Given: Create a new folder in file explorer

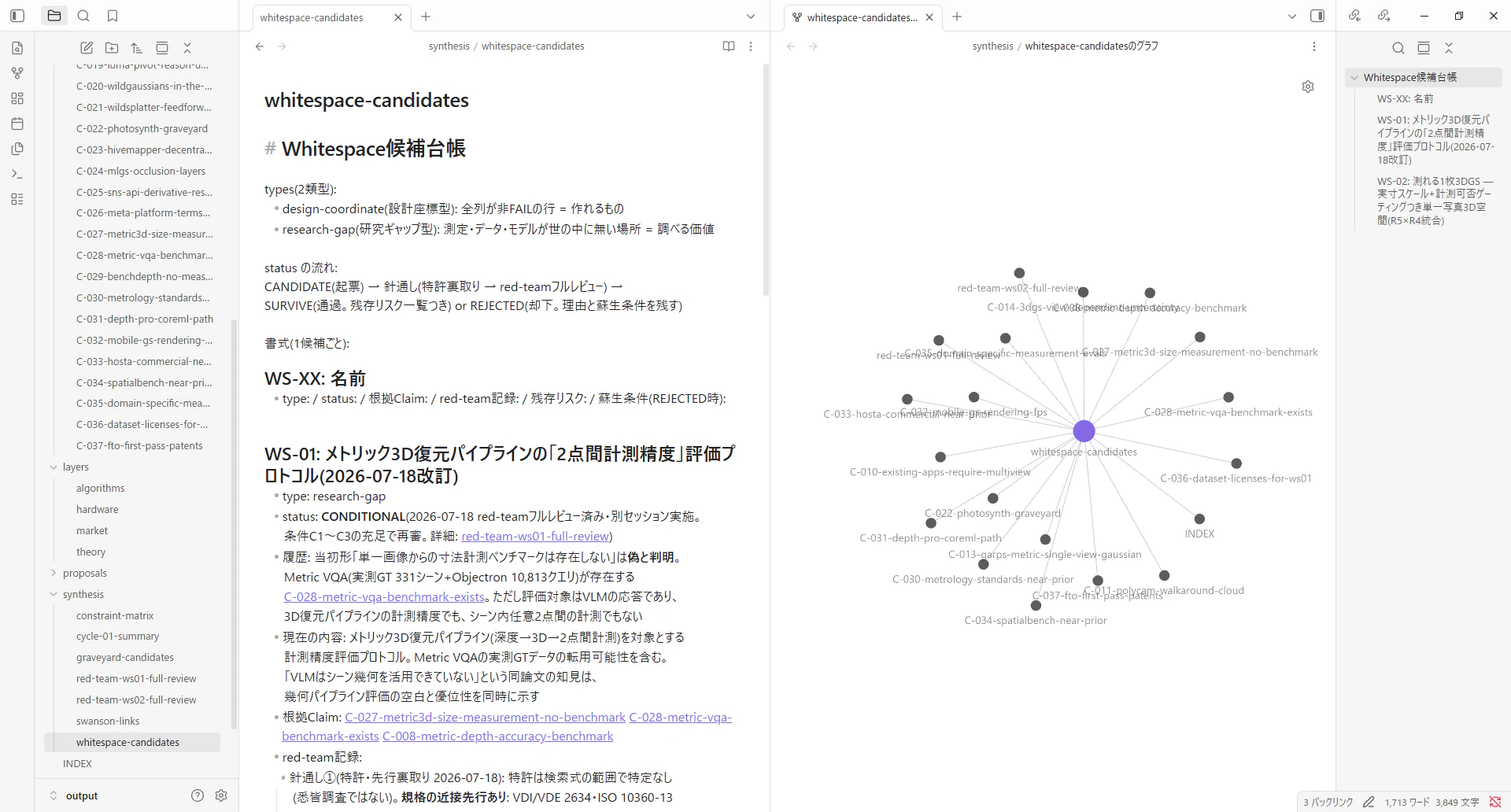Looking at the screenshot, I should click(x=112, y=48).
